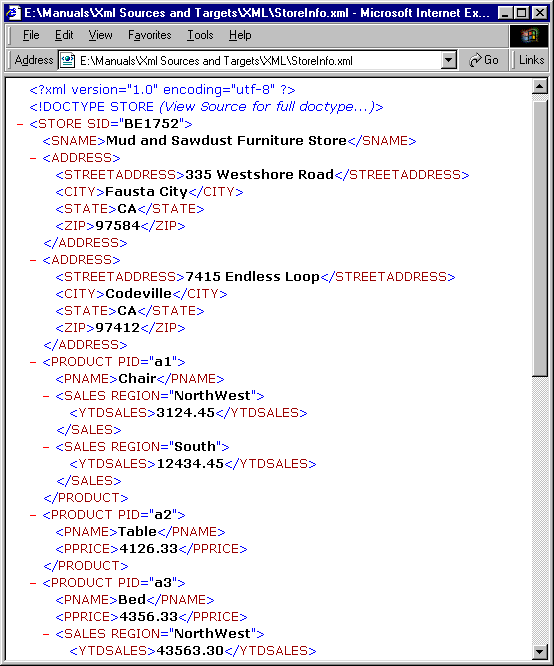Open the Links toolbar

point(531,60)
